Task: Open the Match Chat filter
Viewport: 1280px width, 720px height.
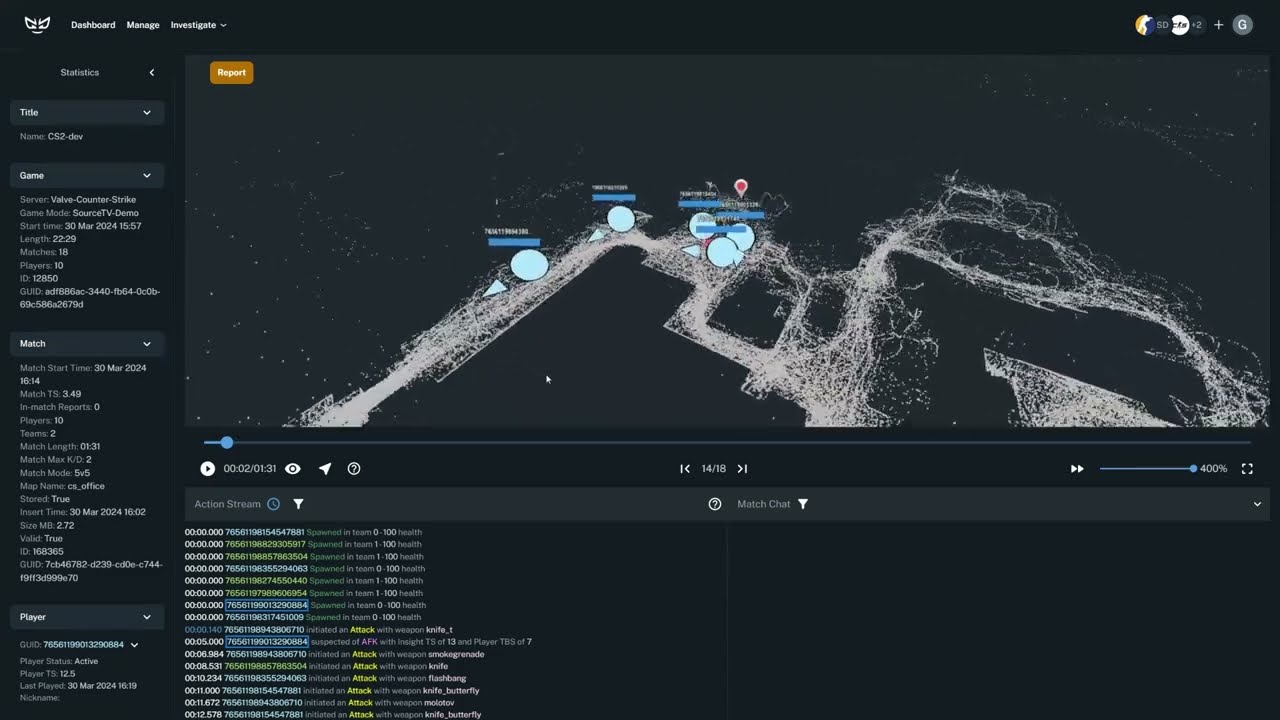Action: [x=803, y=504]
